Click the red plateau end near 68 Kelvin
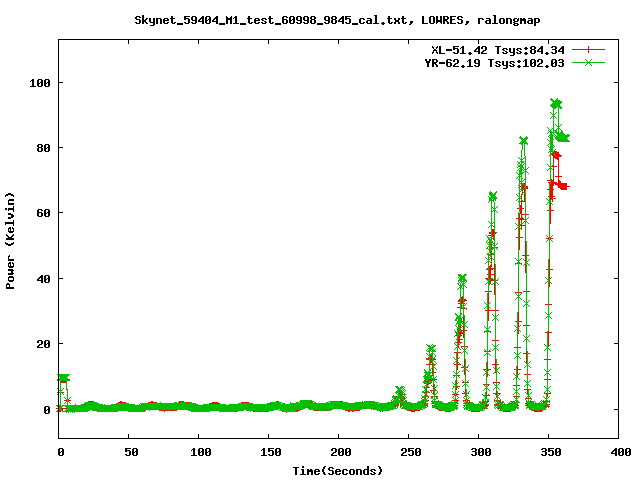 pyautogui.click(x=564, y=187)
